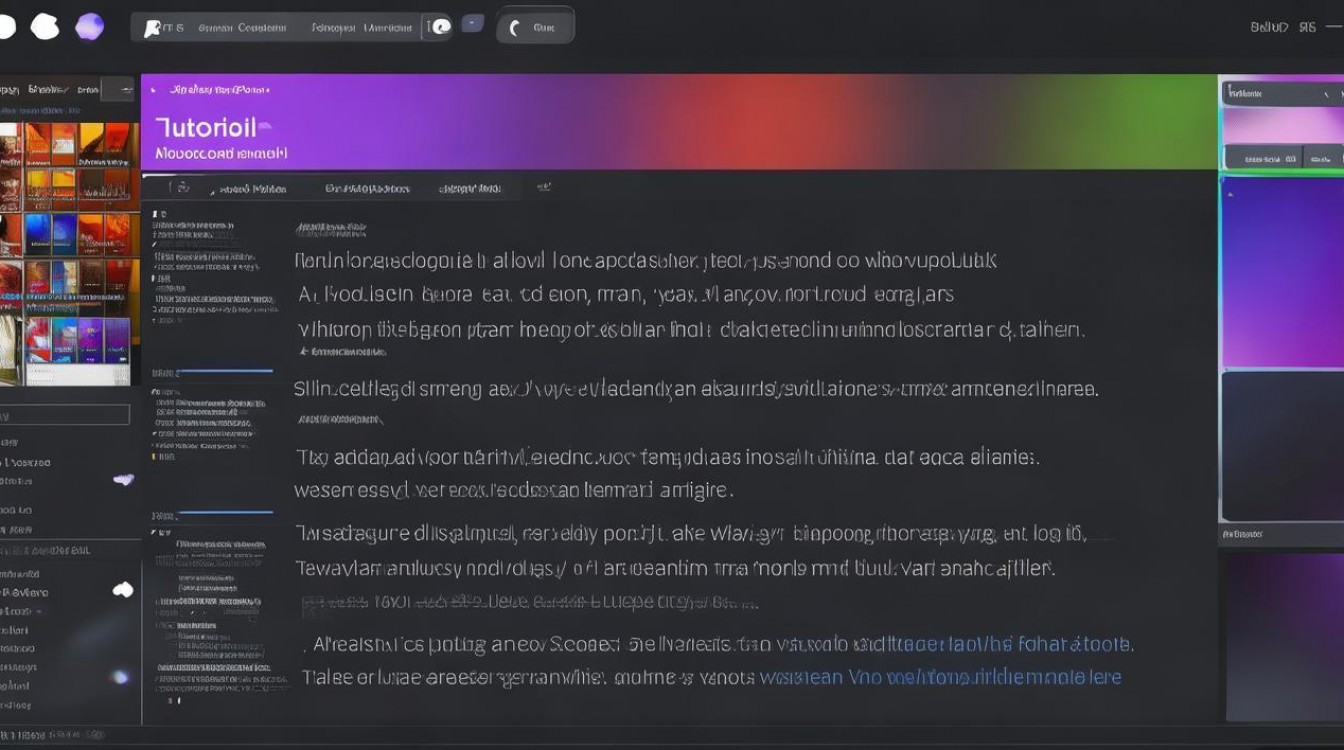This screenshot has height=750, width=1344.
Task: Toggle the purple switch in the left sidebar
Action: (x=123, y=480)
